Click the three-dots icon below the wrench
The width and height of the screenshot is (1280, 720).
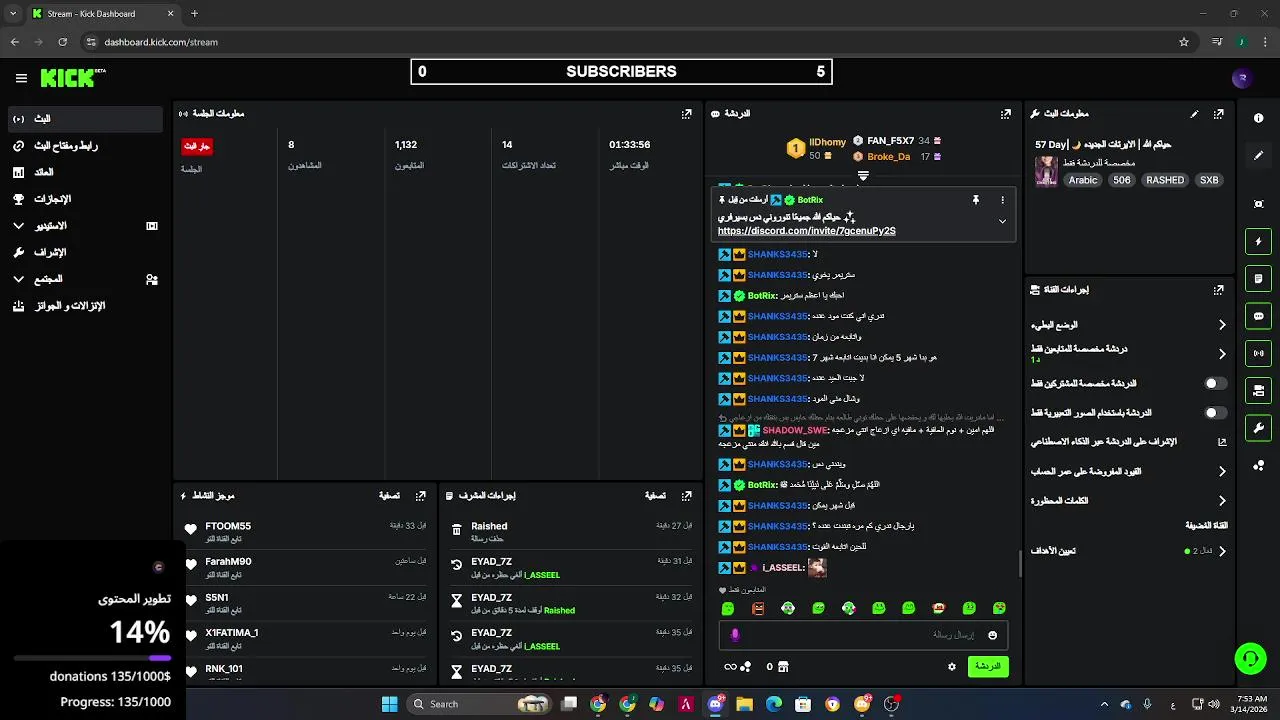[x=1259, y=465]
